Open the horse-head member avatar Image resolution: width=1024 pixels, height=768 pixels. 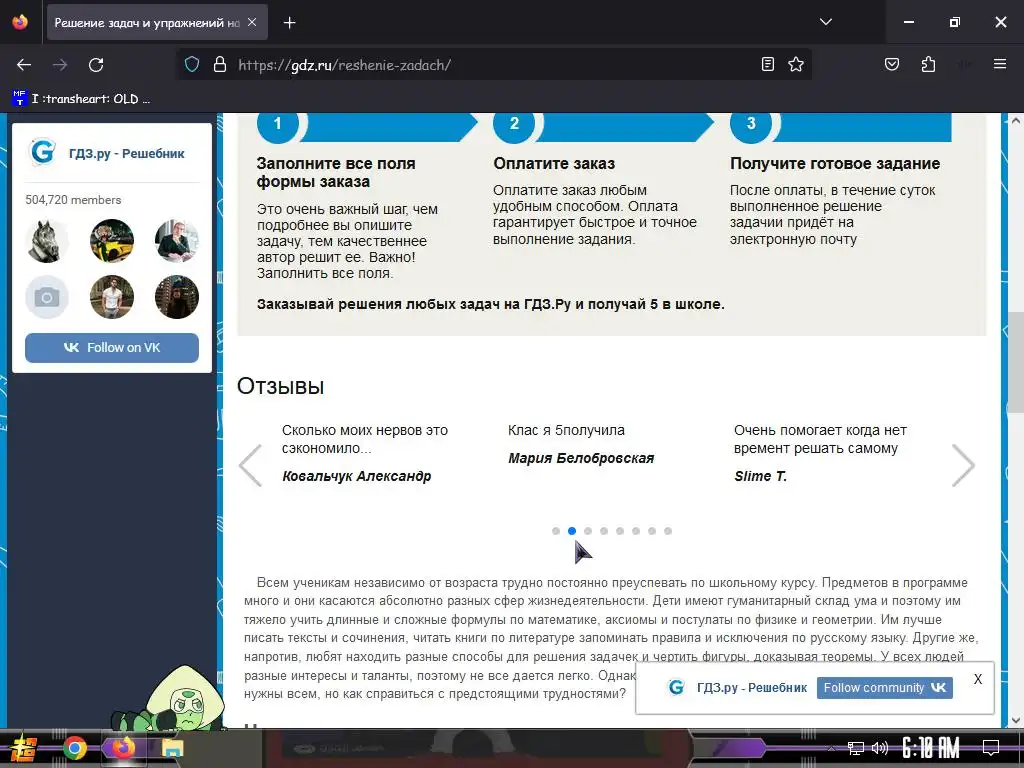[47, 241]
